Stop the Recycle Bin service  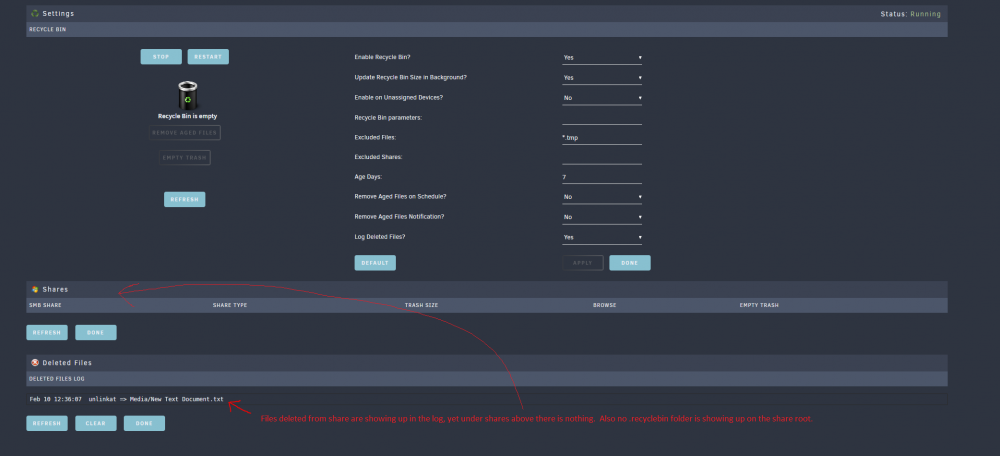pos(161,57)
